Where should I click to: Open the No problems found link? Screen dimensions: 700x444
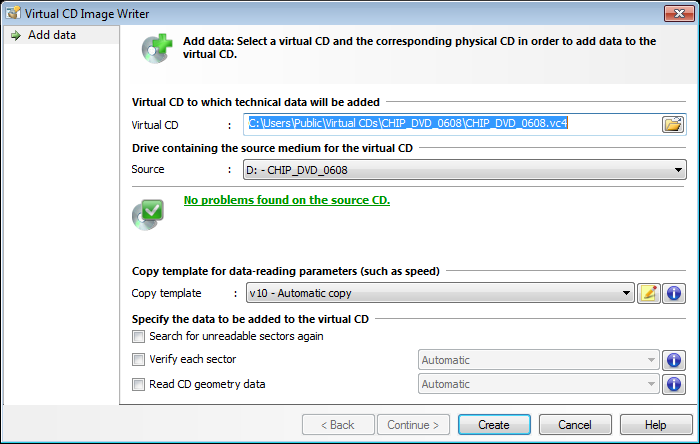click(286, 200)
